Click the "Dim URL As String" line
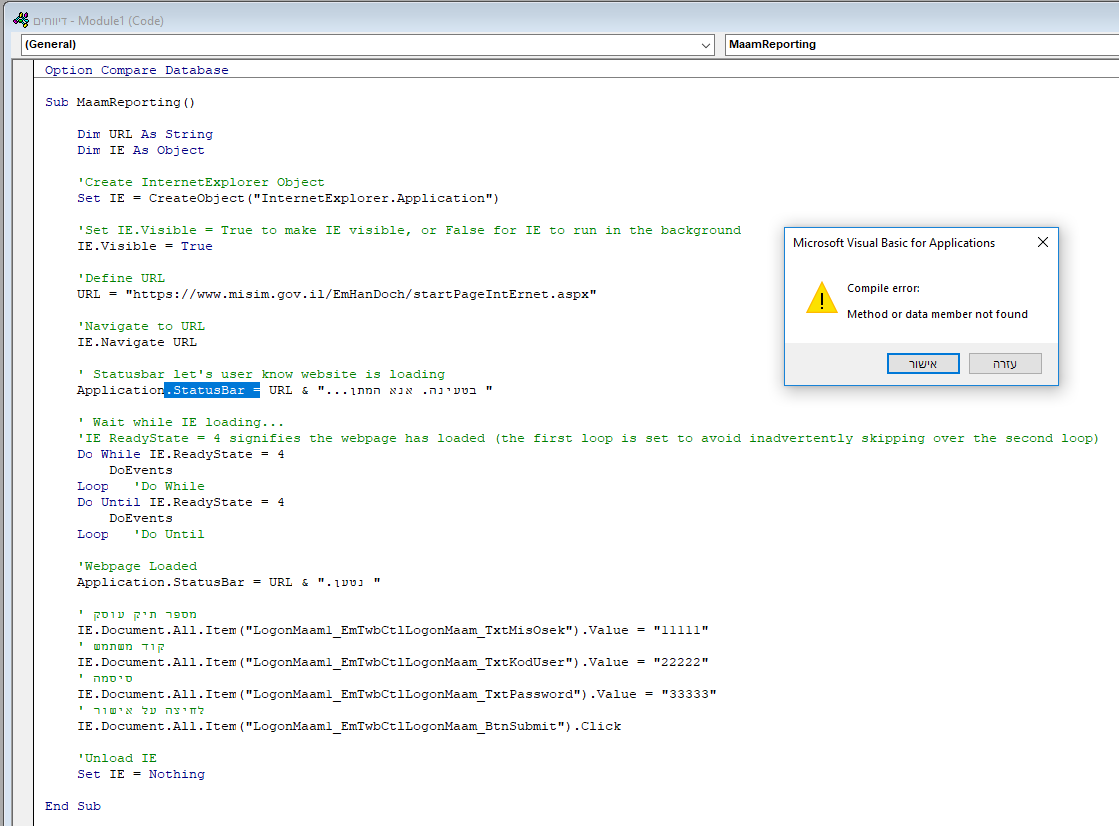Viewport: 1119px width, 826px height. point(145,134)
